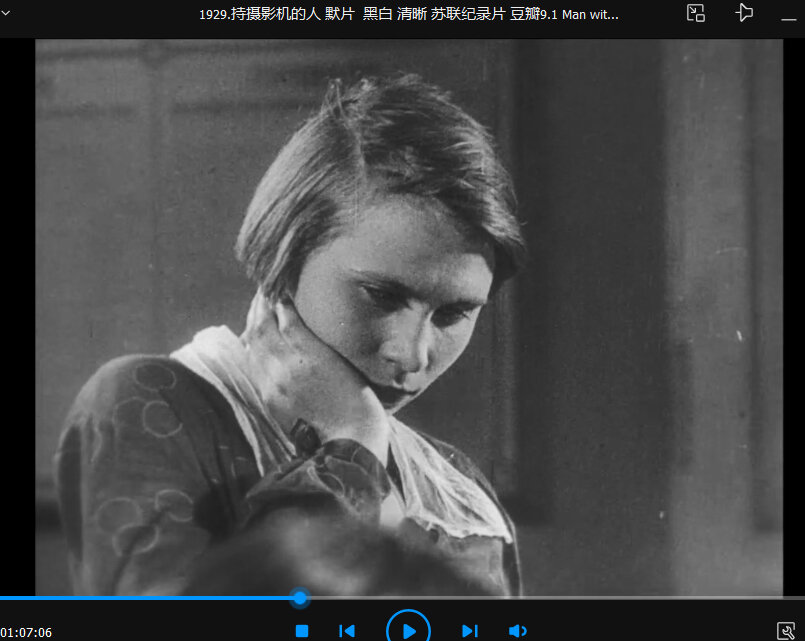The width and height of the screenshot is (805, 641).
Task: Jump to the previous video
Action: [347, 631]
